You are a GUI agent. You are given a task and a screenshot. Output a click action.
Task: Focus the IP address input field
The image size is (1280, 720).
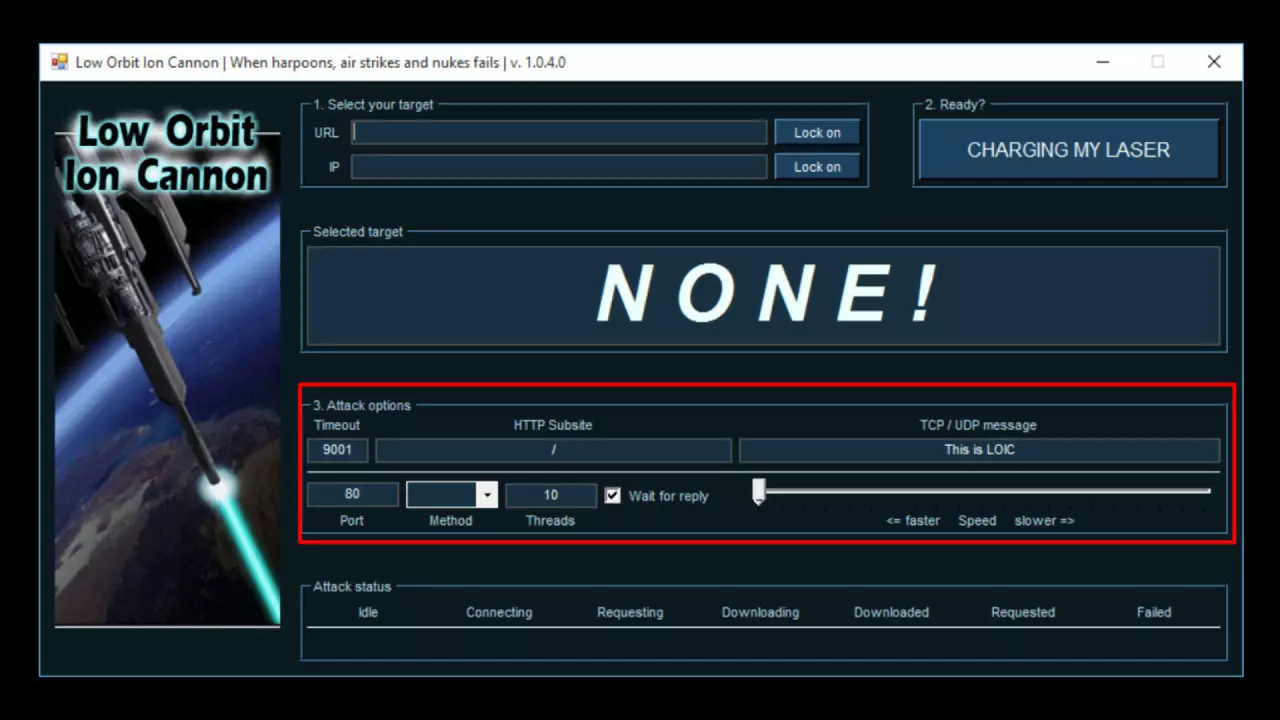[x=559, y=167]
